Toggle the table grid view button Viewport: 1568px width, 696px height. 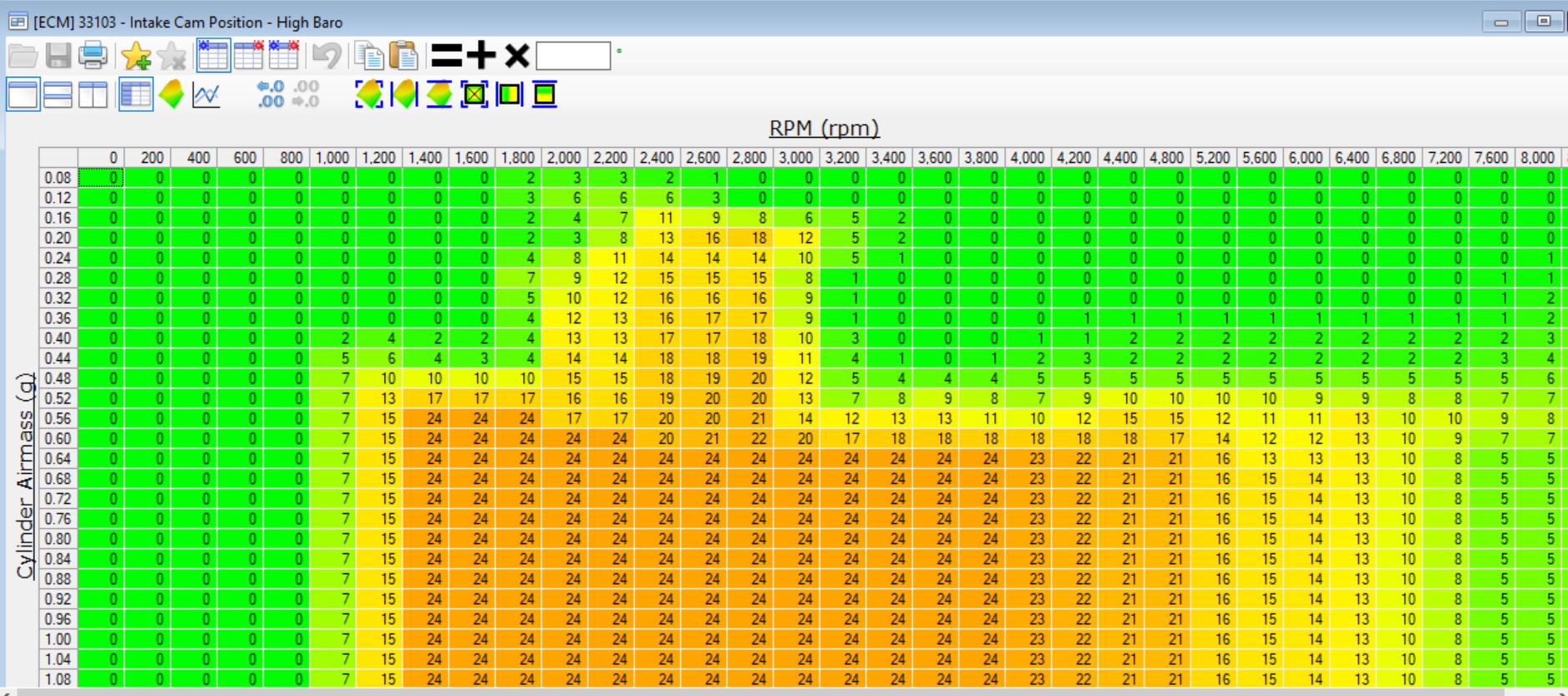tap(135, 95)
